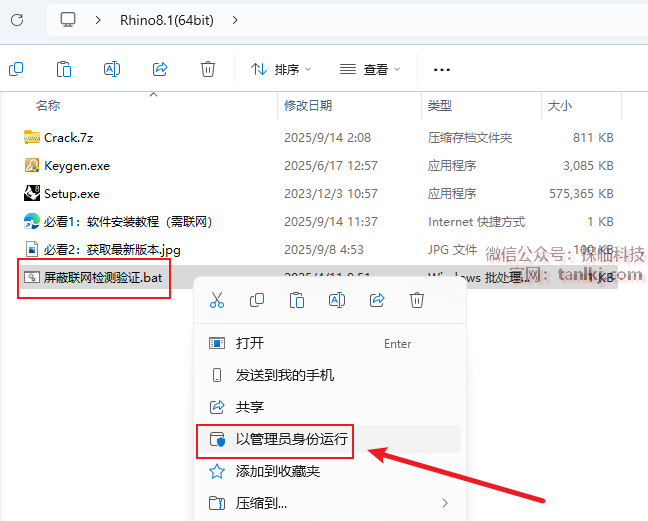The height and width of the screenshot is (521, 648).
Task: Click the 811 KB size cell
Action: pyautogui.click(x=593, y=138)
